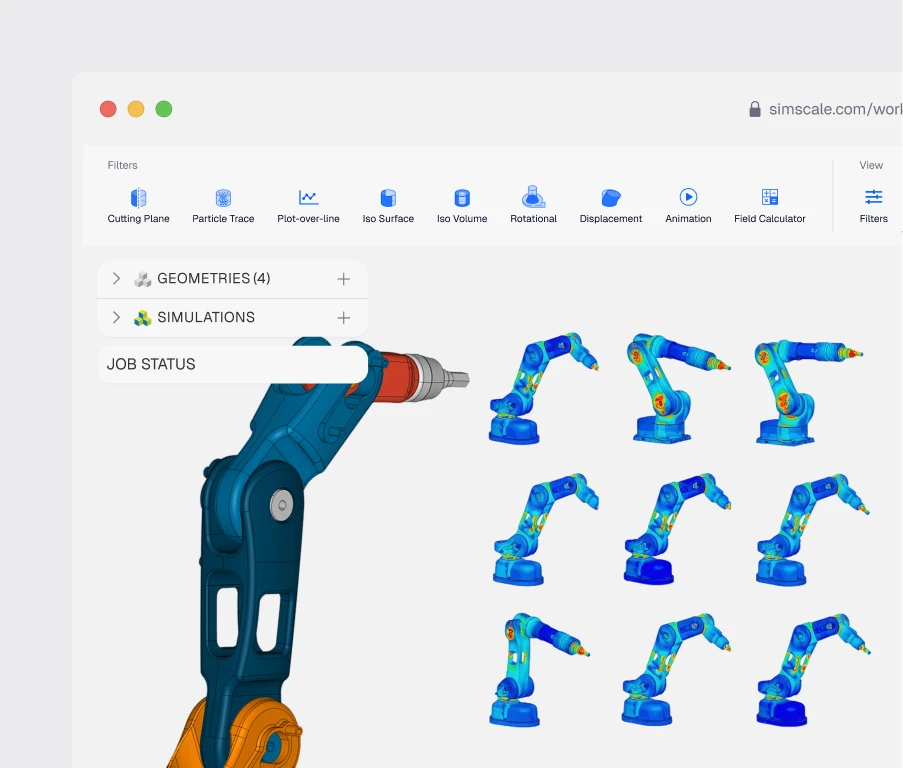Select the SIMULATIONS tree row label
This screenshot has width=903, height=768.
coord(206,317)
